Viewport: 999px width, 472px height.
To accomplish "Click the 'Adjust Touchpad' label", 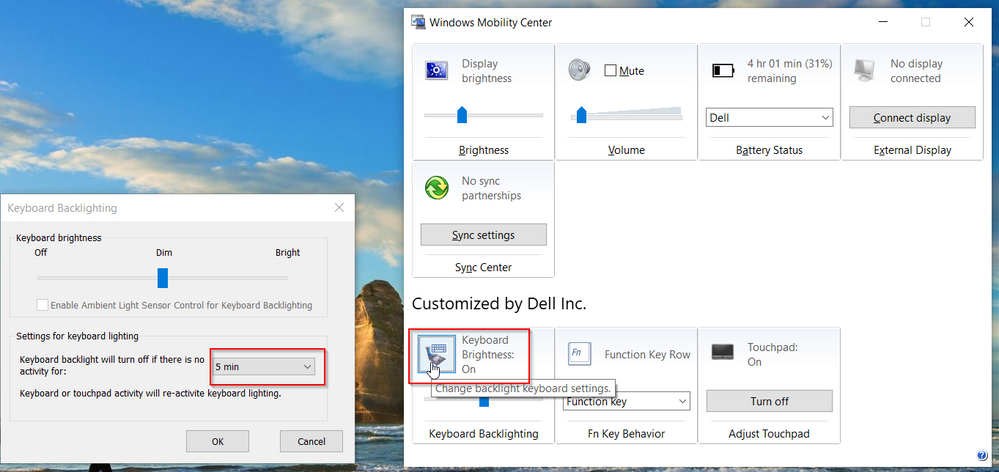I will point(769,434).
